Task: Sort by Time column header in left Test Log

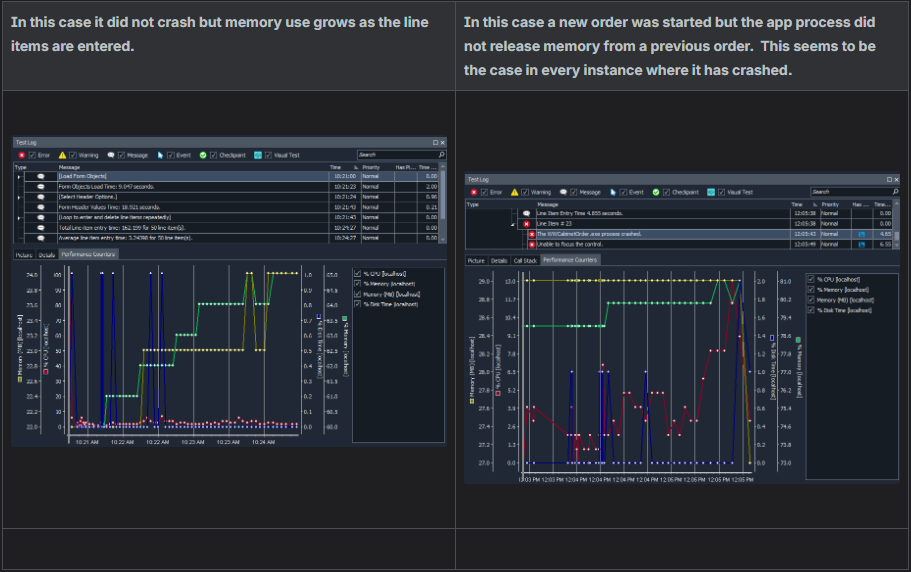Action: (336, 167)
